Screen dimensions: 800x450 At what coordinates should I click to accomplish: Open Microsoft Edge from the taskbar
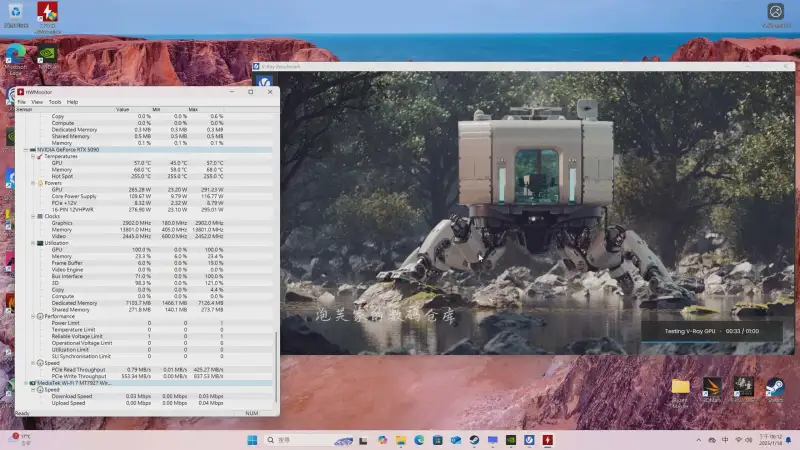pos(419,440)
